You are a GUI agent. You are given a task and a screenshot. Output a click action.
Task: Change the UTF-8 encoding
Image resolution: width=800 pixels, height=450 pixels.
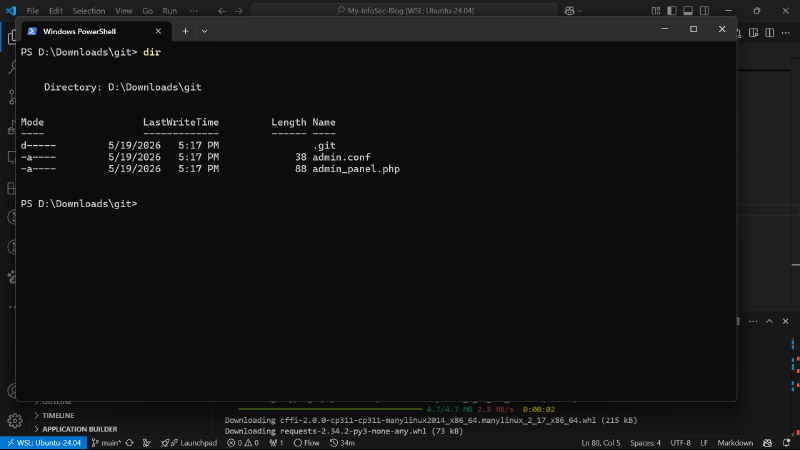[x=680, y=443]
